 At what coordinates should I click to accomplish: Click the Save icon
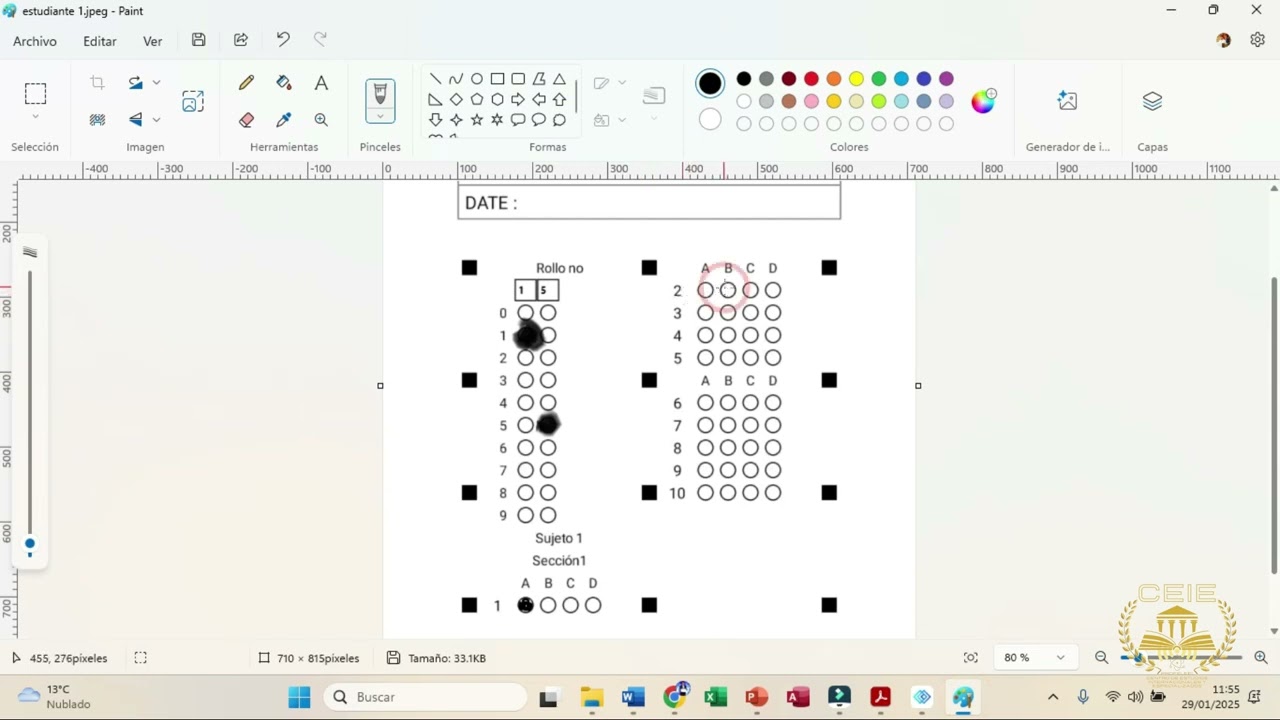199,40
